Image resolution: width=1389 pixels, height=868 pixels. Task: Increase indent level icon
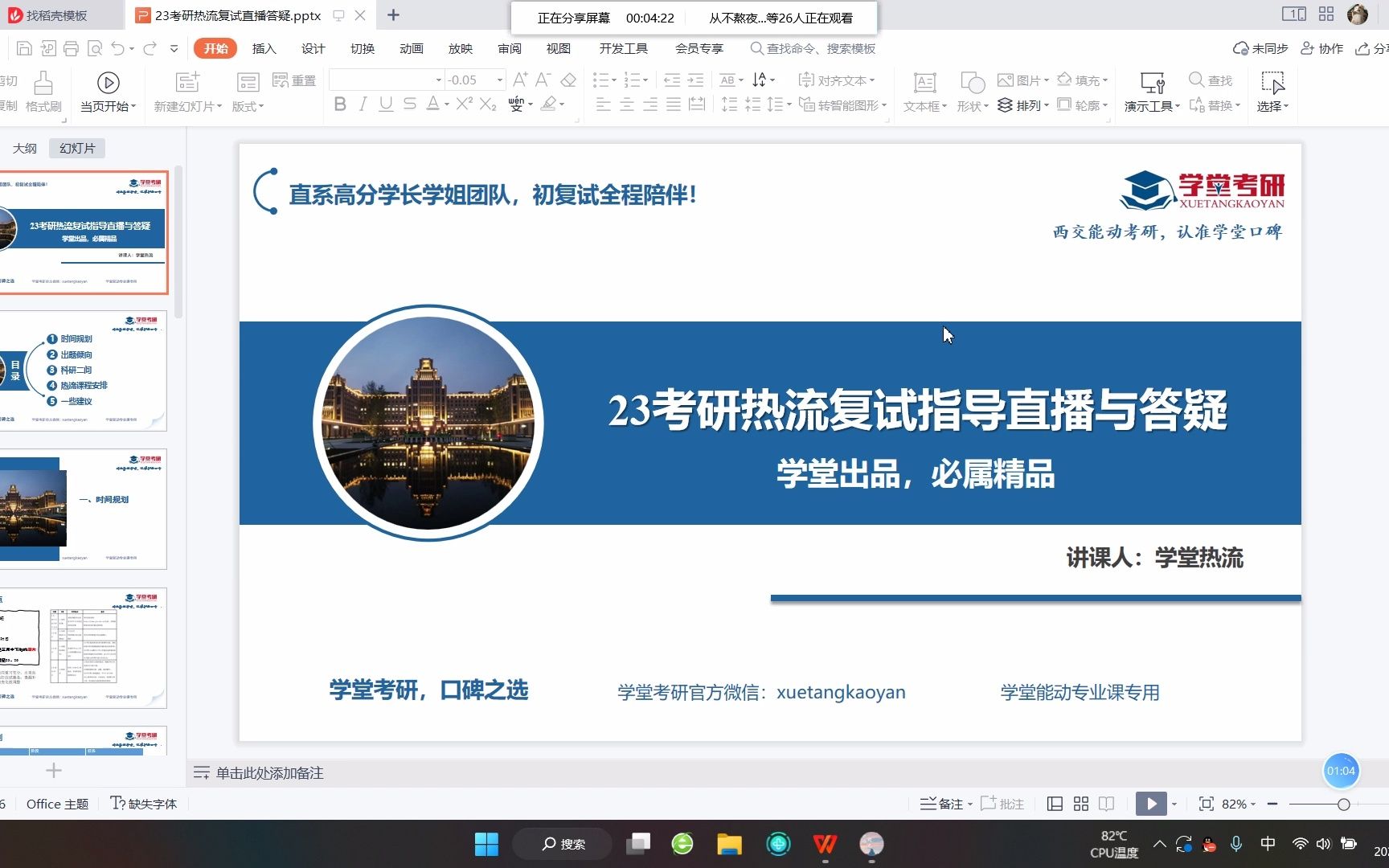pos(695,80)
